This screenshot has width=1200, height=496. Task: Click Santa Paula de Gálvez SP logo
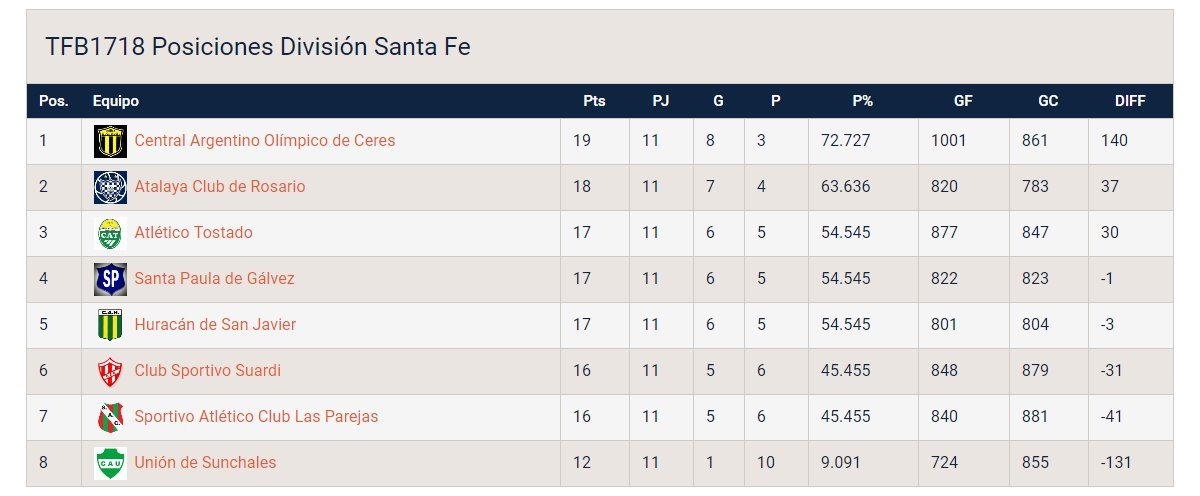pos(110,279)
